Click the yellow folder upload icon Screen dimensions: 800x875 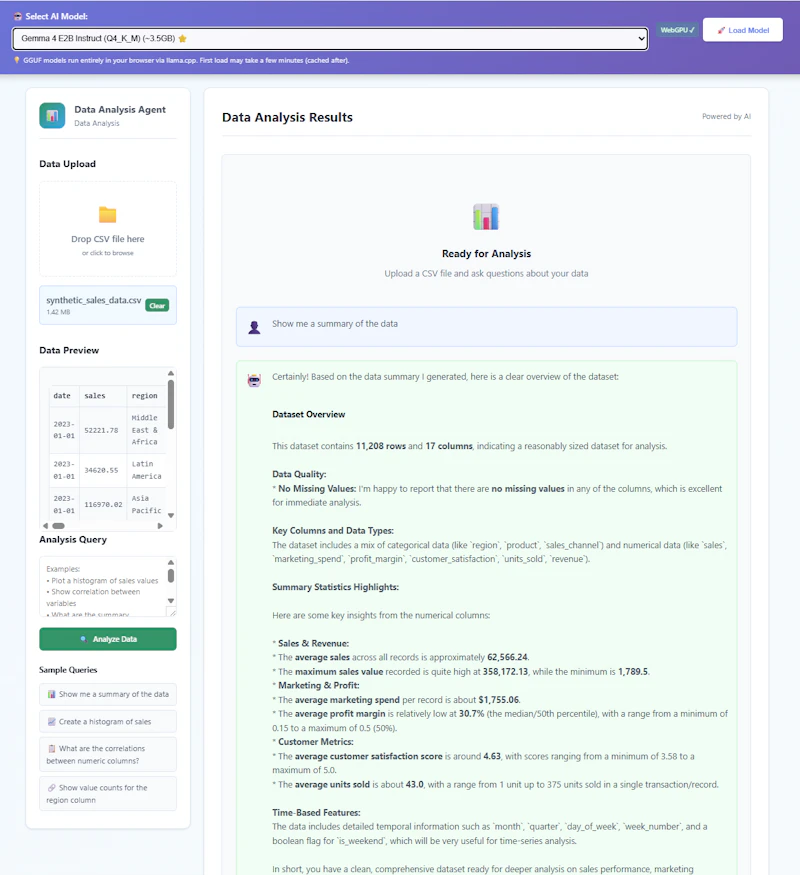[108, 215]
